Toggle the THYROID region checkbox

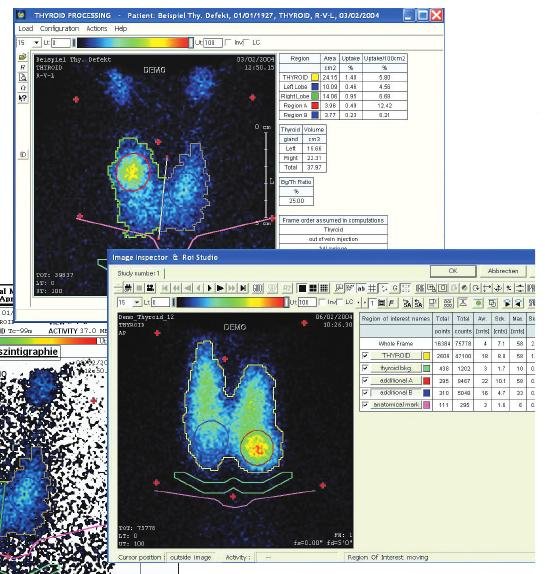(365, 355)
